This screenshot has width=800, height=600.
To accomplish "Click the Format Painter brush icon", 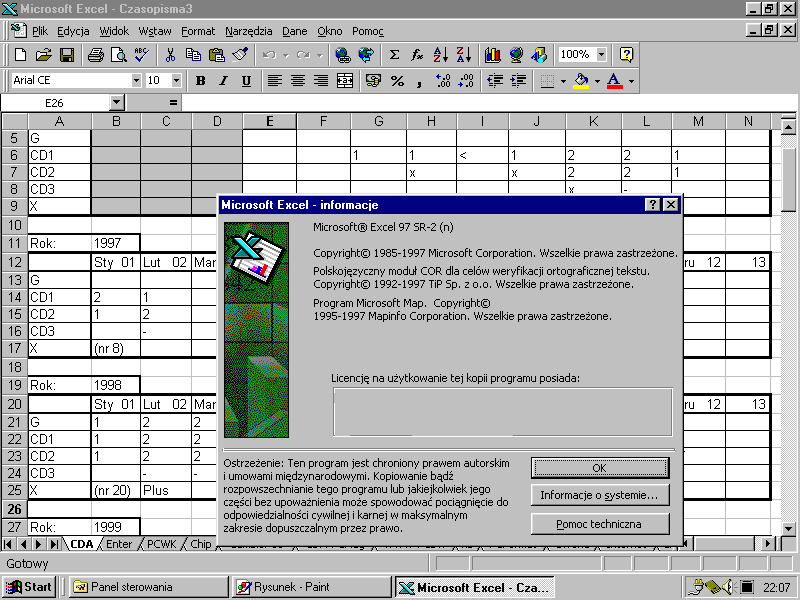I will pyautogui.click(x=240, y=55).
